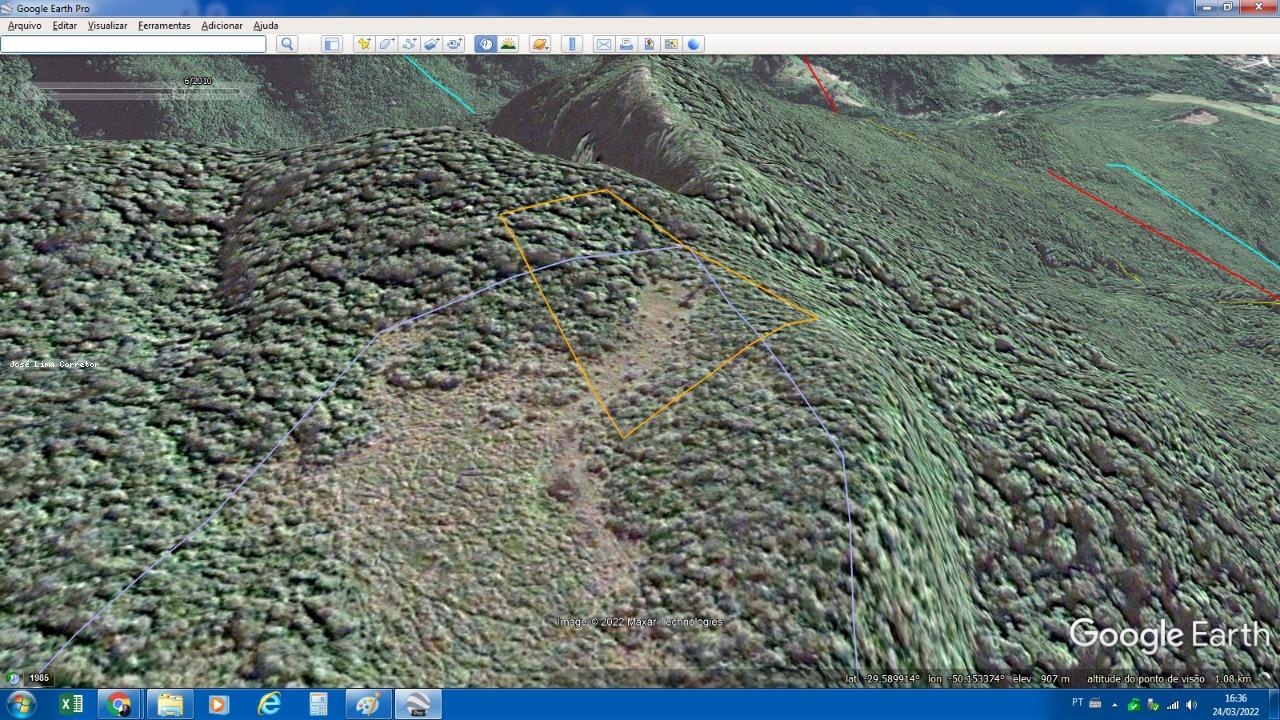The height and width of the screenshot is (720, 1280).
Task: Click the search magnifier button
Action: click(287, 44)
